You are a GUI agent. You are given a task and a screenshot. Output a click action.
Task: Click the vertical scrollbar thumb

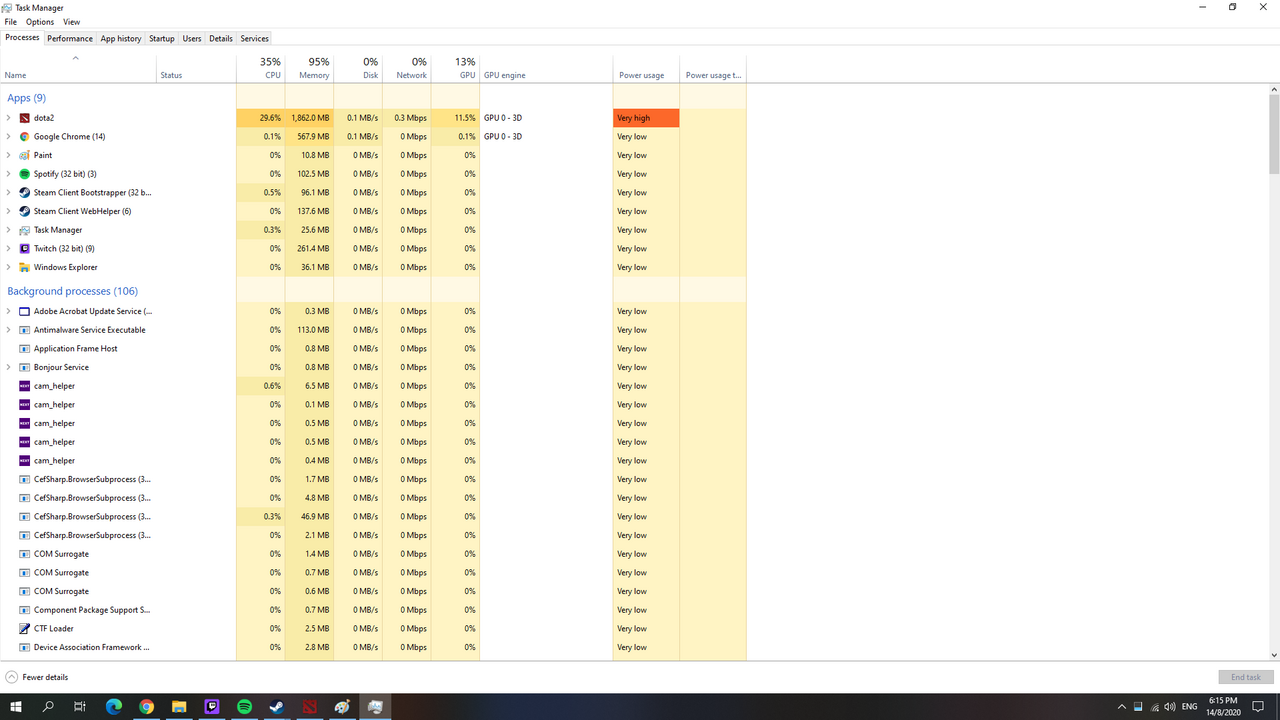tap(1274, 134)
